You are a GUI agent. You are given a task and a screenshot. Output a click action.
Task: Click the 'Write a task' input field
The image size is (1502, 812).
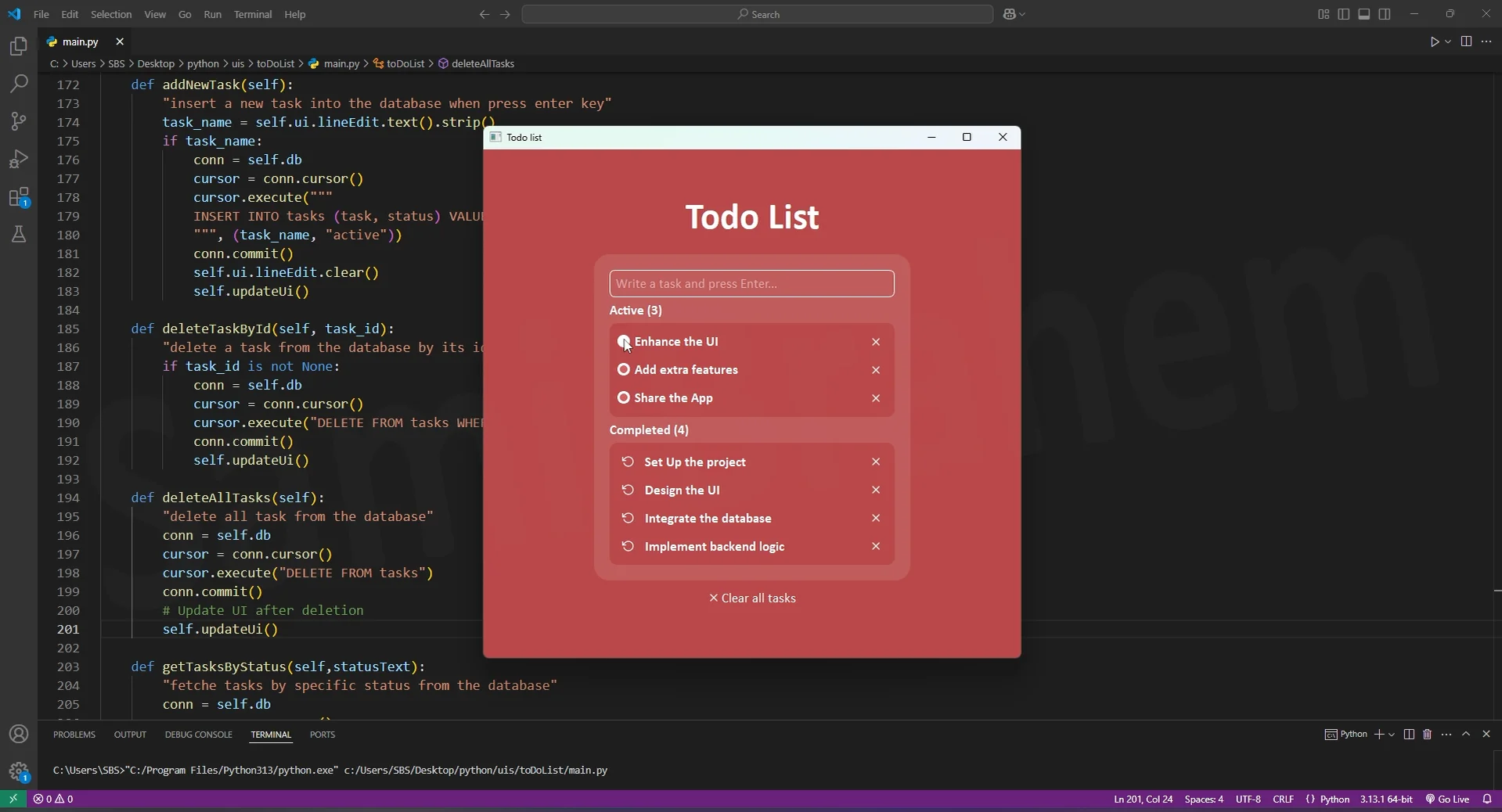tap(751, 283)
